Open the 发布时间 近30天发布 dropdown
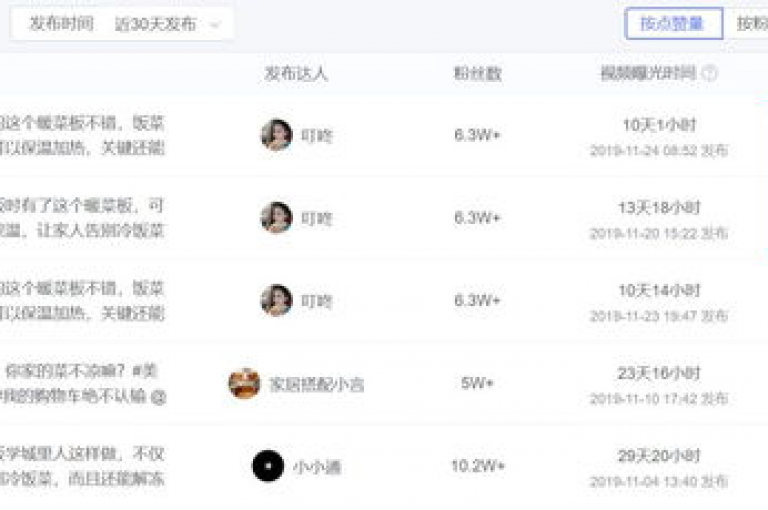The image size is (768, 510). 122,24
